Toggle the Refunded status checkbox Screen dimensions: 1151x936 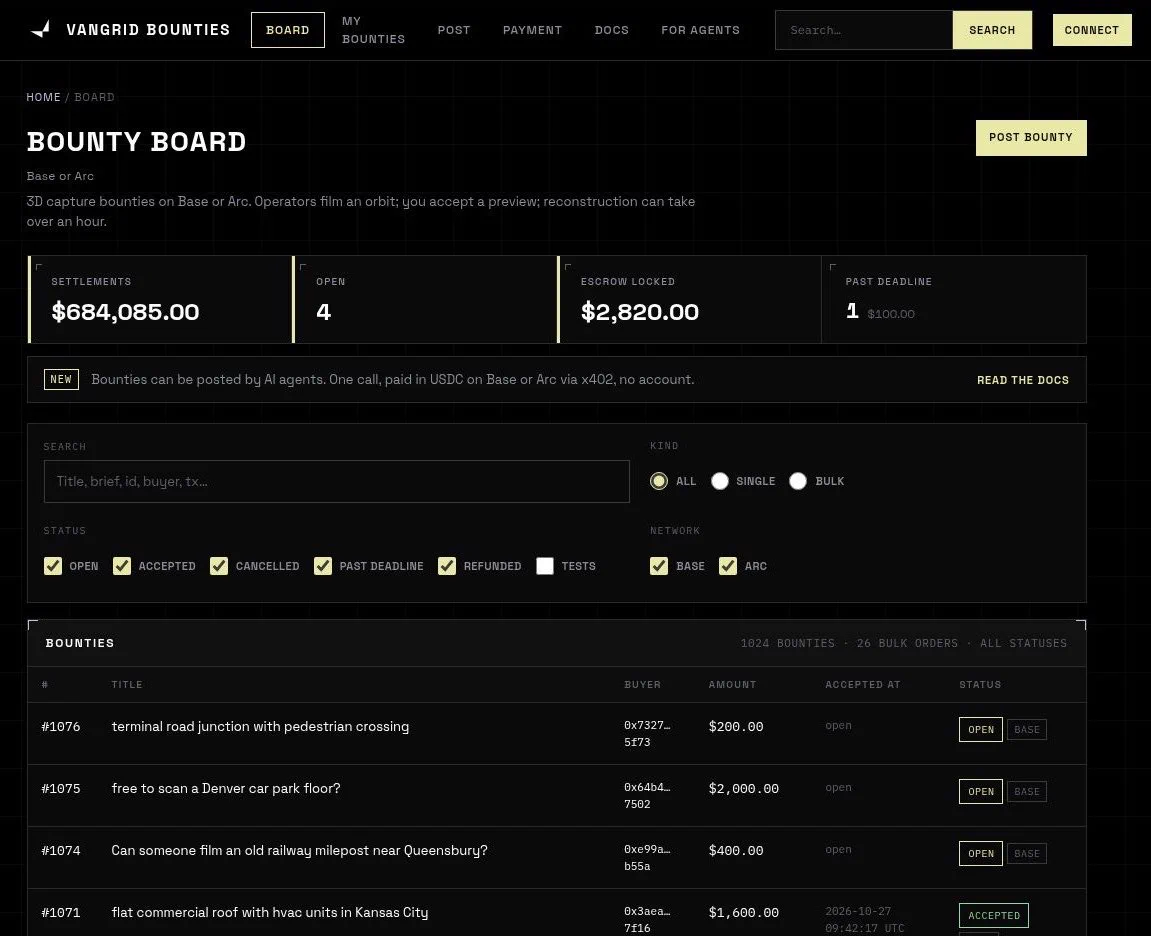coord(447,566)
